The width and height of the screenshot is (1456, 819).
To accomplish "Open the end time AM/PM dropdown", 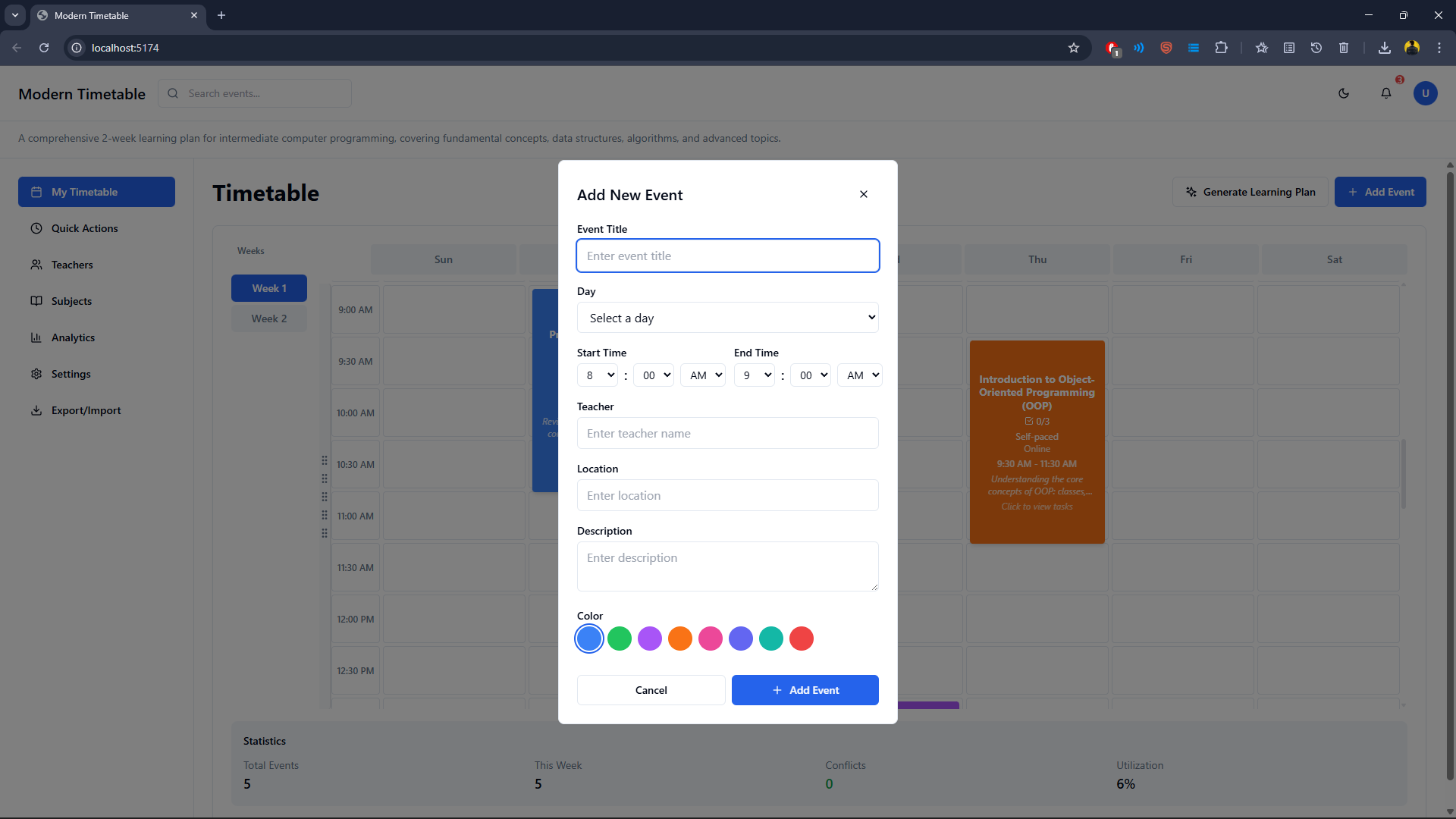I will click(x=860, y=375).
